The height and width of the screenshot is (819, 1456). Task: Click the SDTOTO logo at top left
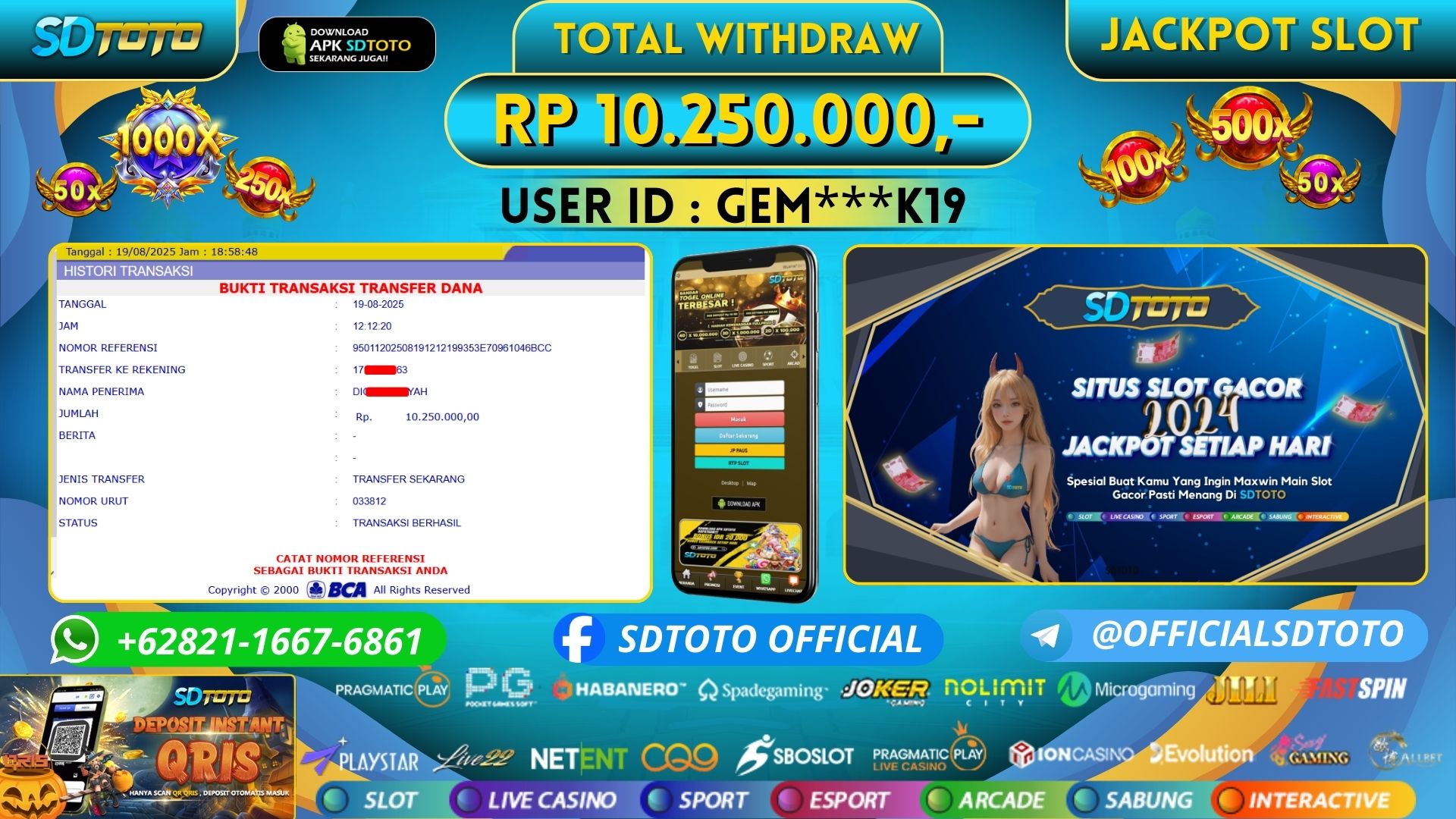pos(118,38)
